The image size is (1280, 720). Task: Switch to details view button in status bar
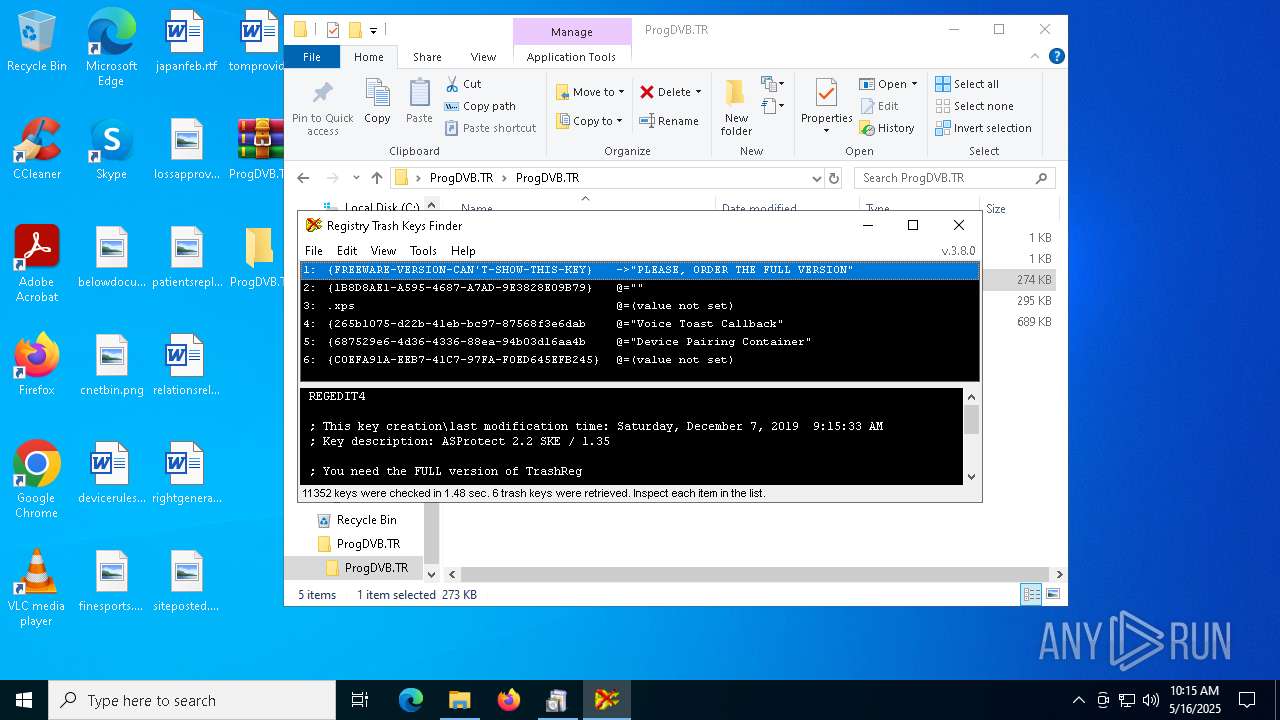pos(1031,594)
